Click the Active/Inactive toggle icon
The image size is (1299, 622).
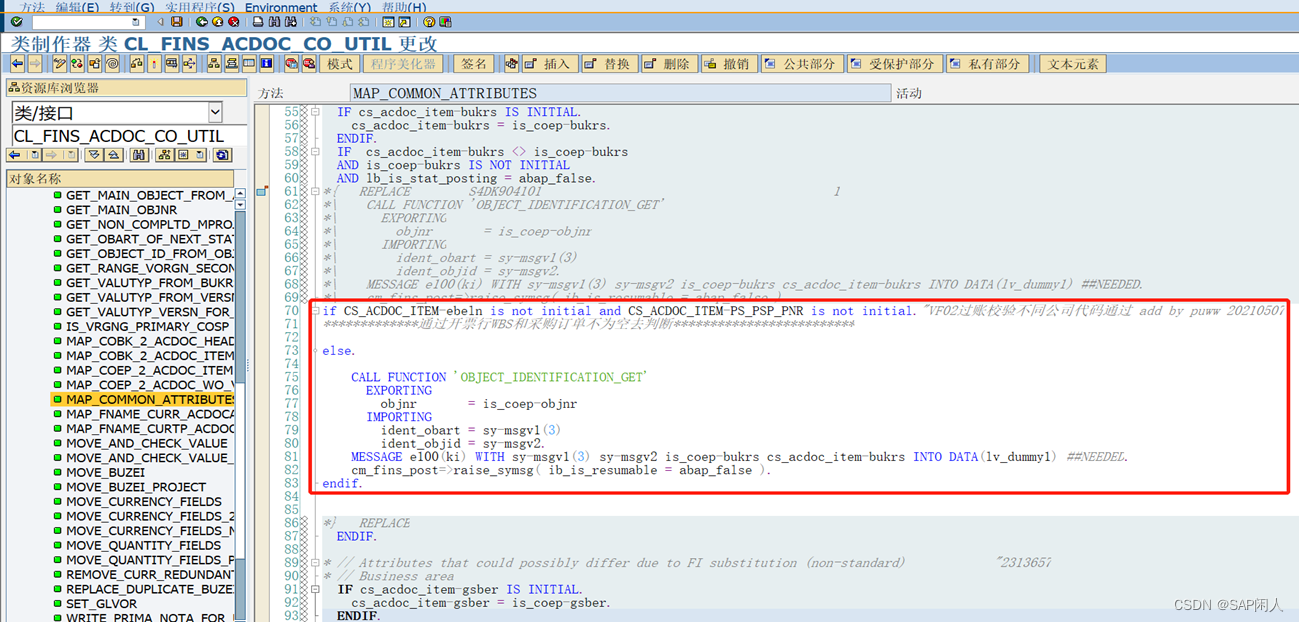point(77,64)
